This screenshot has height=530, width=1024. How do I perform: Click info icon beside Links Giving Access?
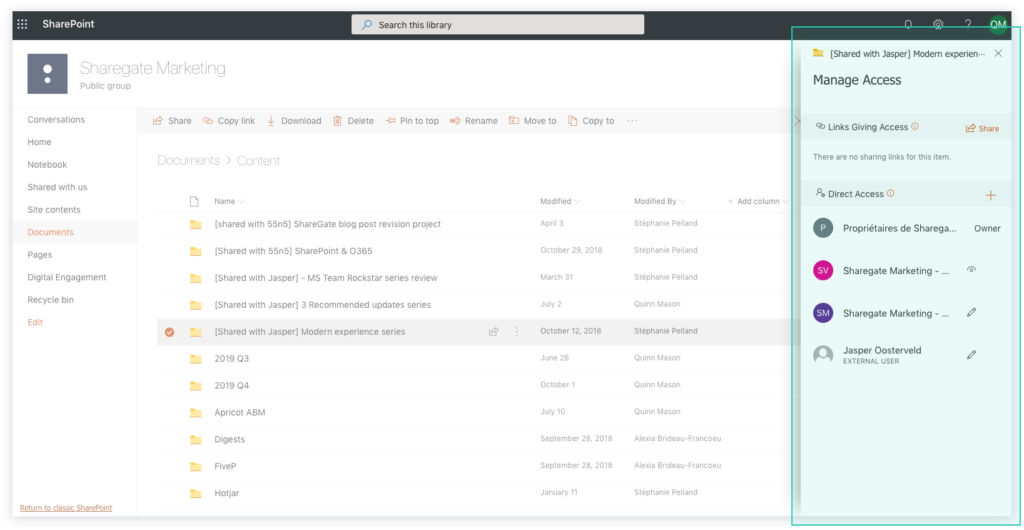click(x=915, y=127)
